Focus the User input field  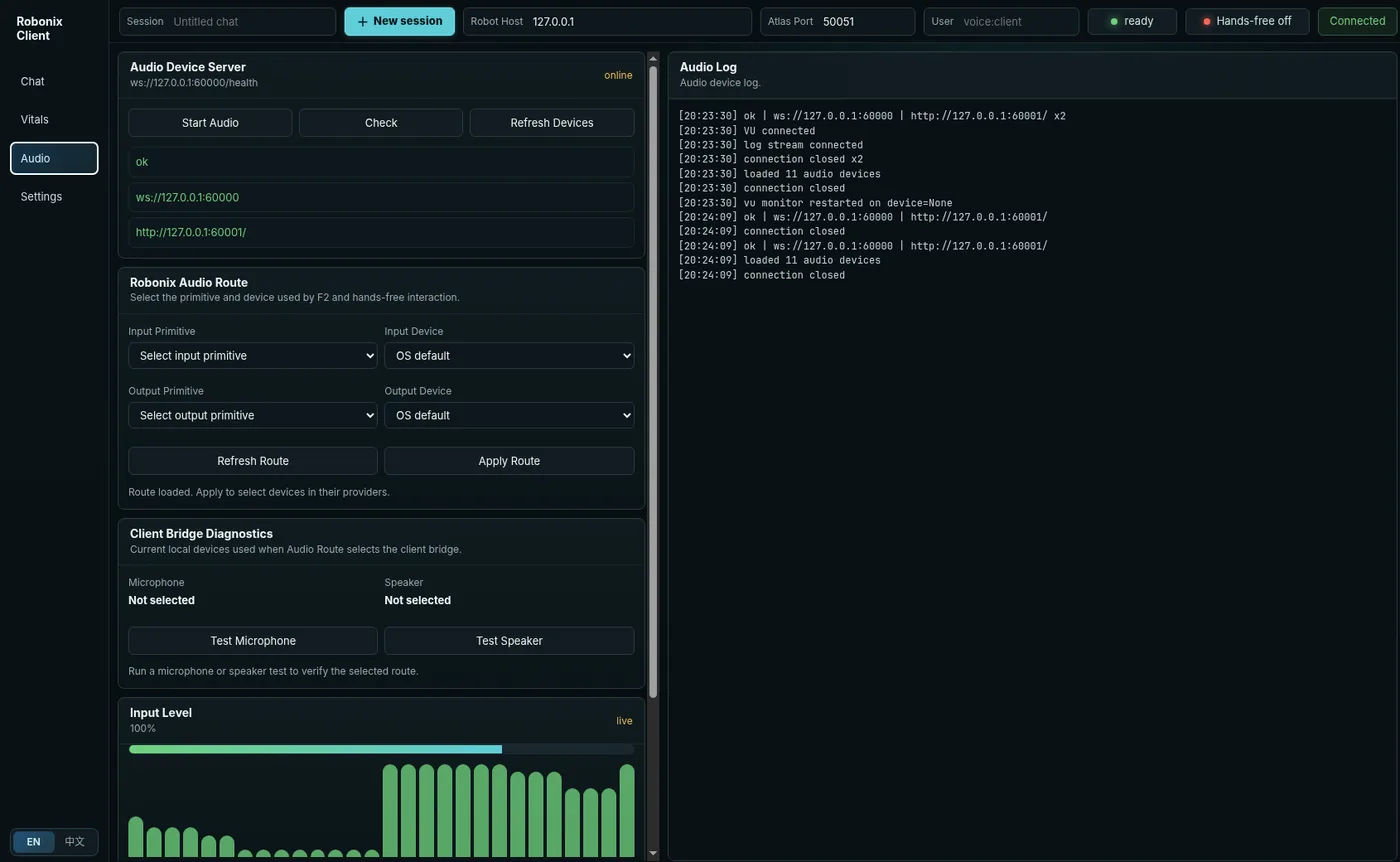point(1001,22)
